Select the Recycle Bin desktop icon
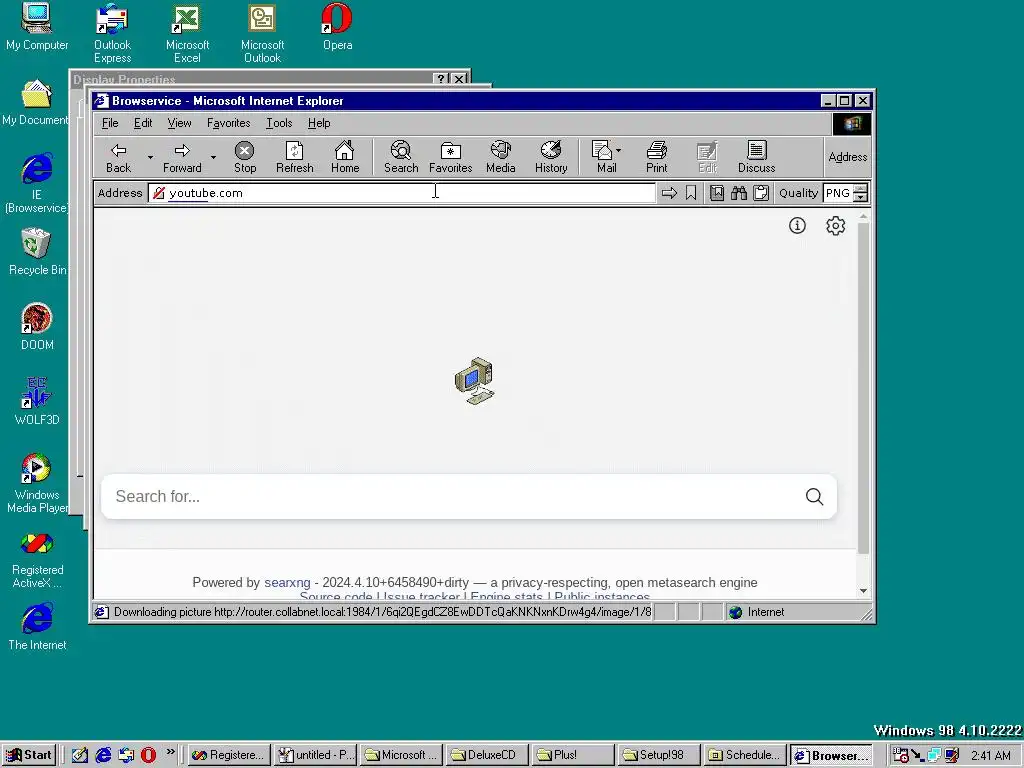This screenshot has width=1024, height=768. [x=37, y=252]
